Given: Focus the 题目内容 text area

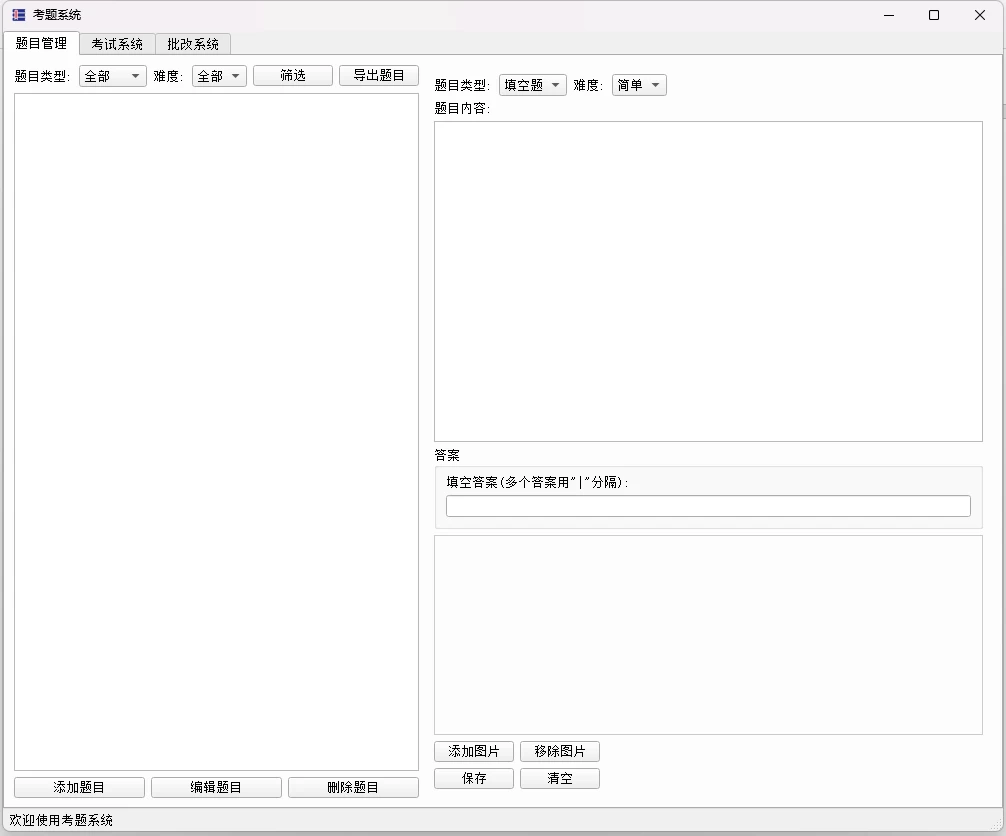Looking at the screenshot, I should pyautogui.click(x=708, y=281).
